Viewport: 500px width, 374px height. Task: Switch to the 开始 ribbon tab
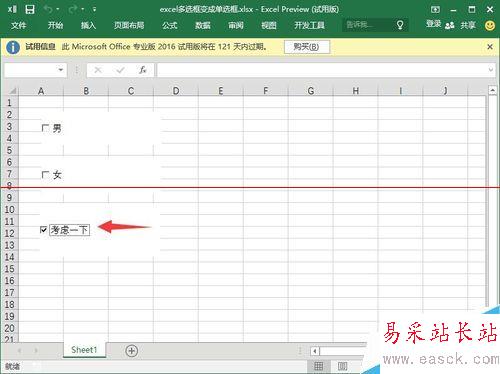pos(55,25)
